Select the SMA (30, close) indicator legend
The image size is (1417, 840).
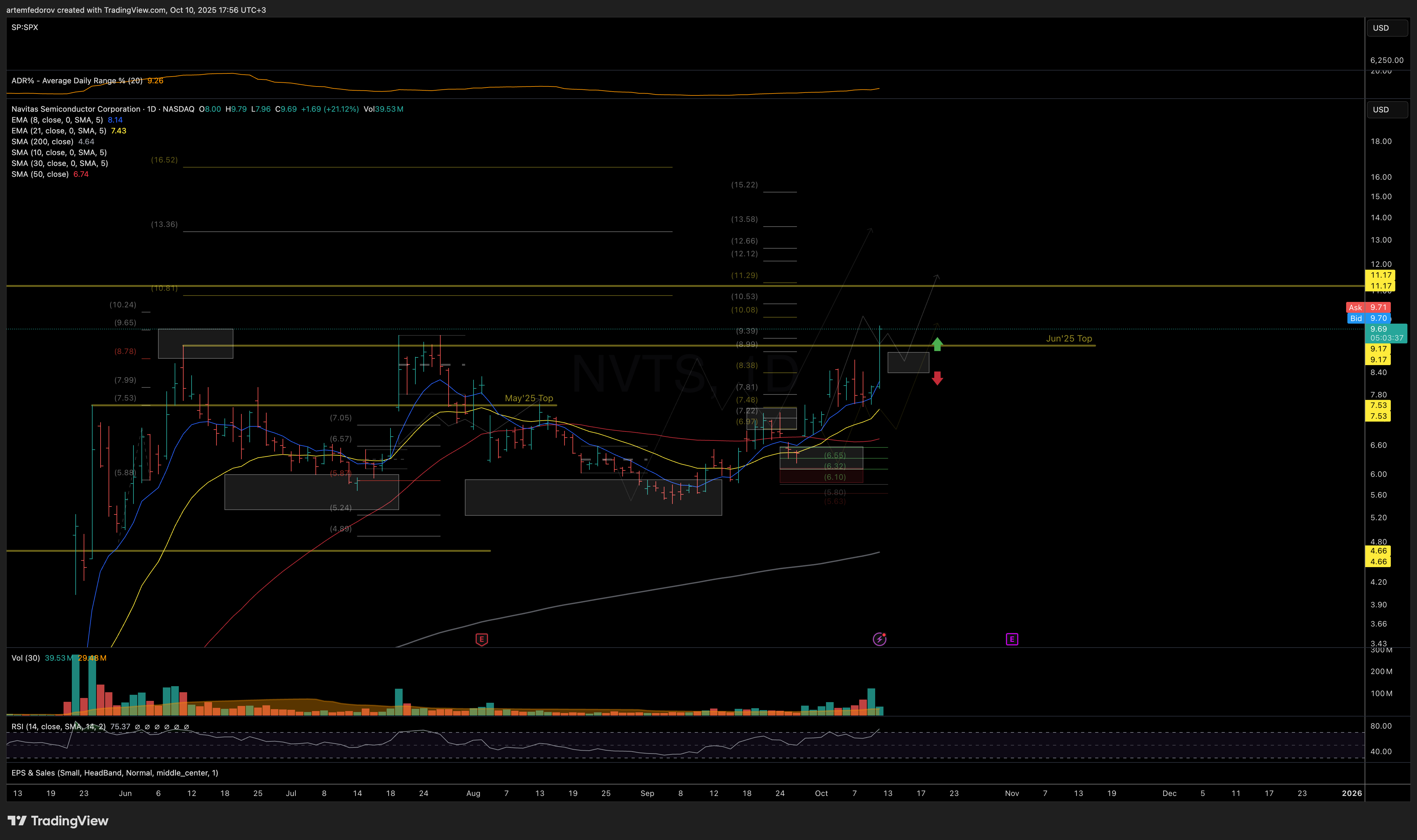[59, 163]
